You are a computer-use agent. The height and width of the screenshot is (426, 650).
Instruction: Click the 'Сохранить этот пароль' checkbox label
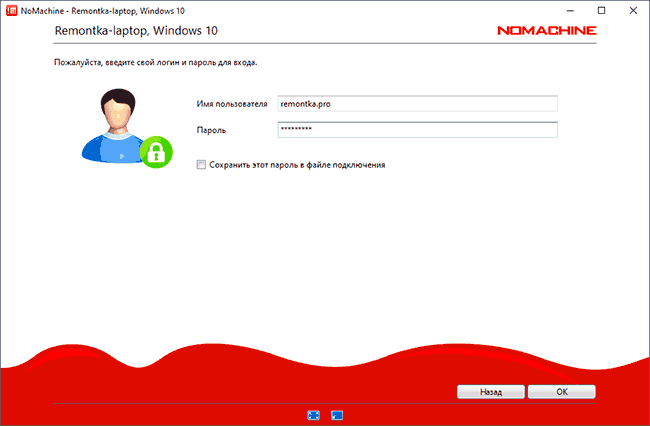tap(297, 164)
